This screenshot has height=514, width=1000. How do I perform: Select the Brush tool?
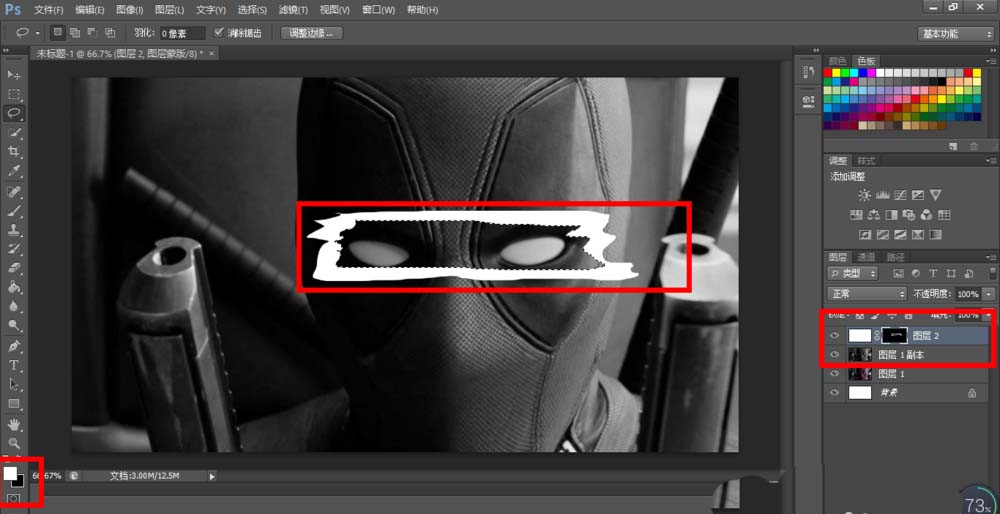(14, 210)
